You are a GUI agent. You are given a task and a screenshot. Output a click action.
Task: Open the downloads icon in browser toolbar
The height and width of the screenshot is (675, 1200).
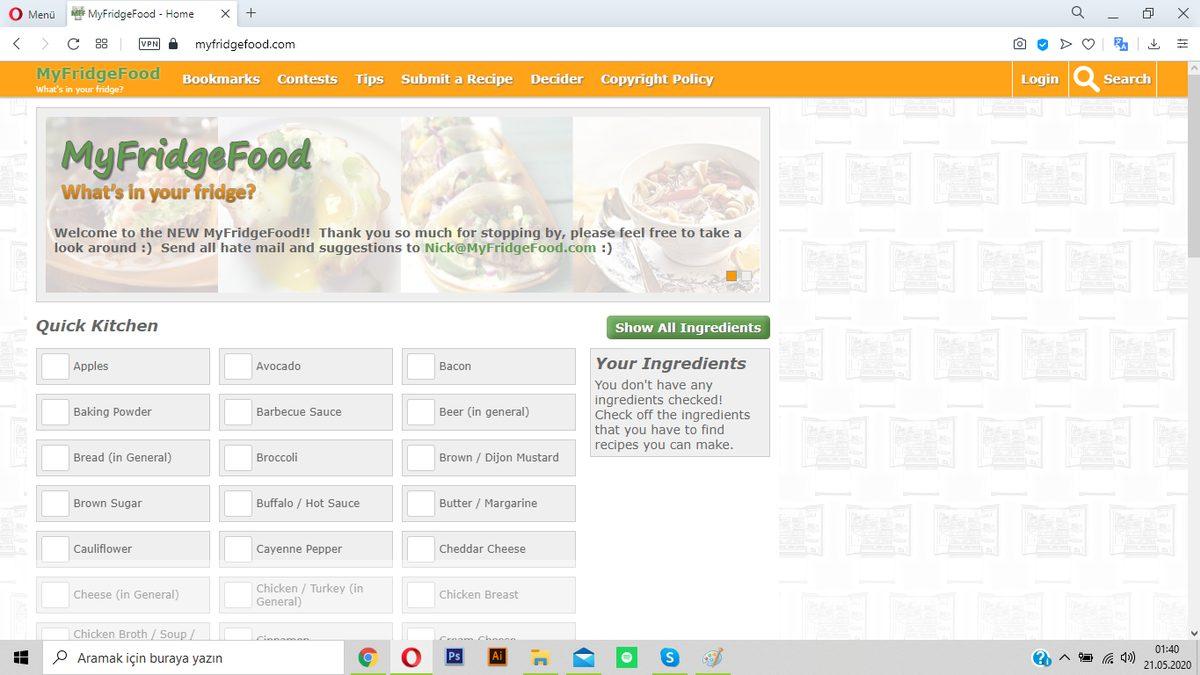[x=1153, y=44]
